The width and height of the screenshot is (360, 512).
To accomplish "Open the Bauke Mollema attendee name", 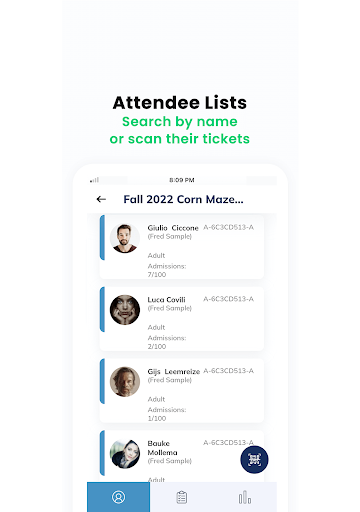I will click(x=162, y=448).
